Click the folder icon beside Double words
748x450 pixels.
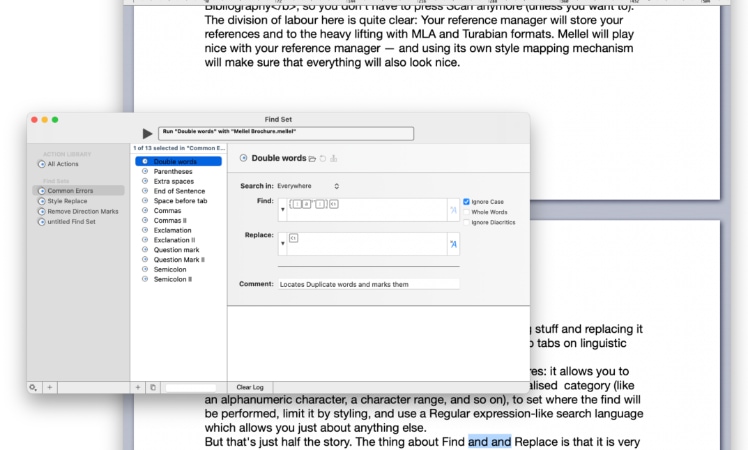click(x=312, y=159)
